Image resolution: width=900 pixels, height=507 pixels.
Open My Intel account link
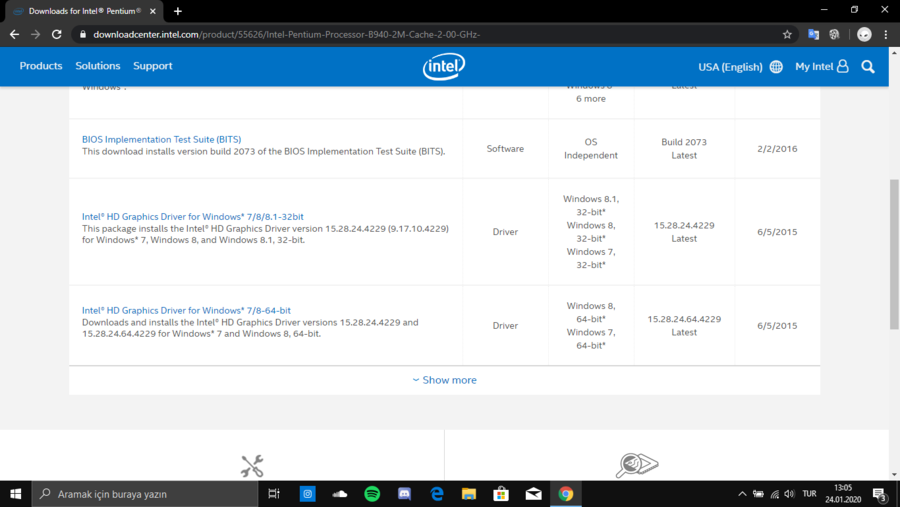click(x=821, y=67)
